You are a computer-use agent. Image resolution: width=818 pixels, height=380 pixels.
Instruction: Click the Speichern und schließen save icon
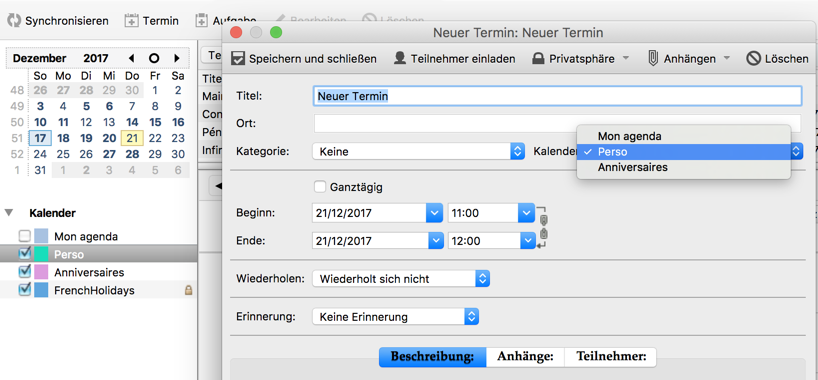pos(238,58)
